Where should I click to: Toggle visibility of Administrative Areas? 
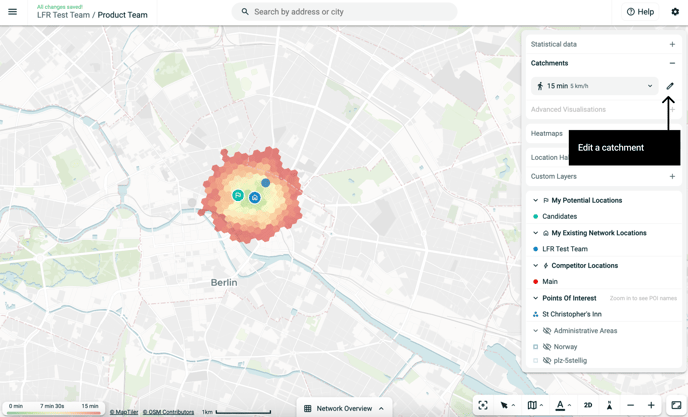(547, 331)
